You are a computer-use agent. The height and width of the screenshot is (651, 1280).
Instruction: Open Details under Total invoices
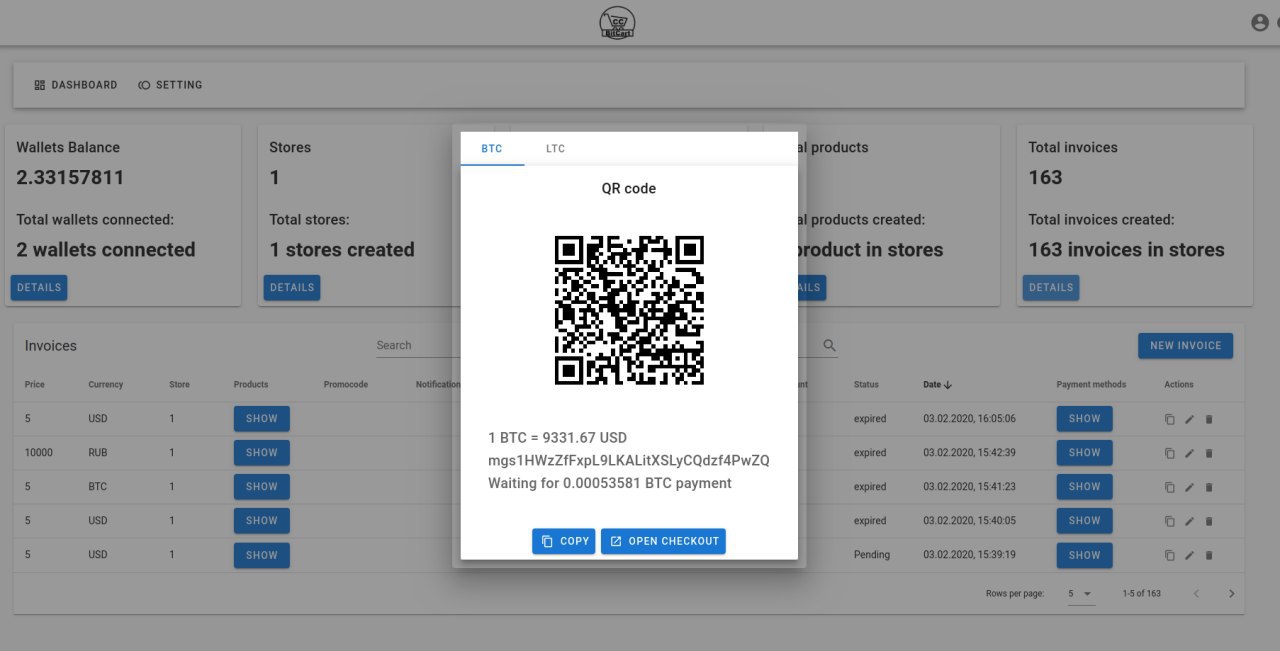pyautogui.click(x=1051, y=288)
